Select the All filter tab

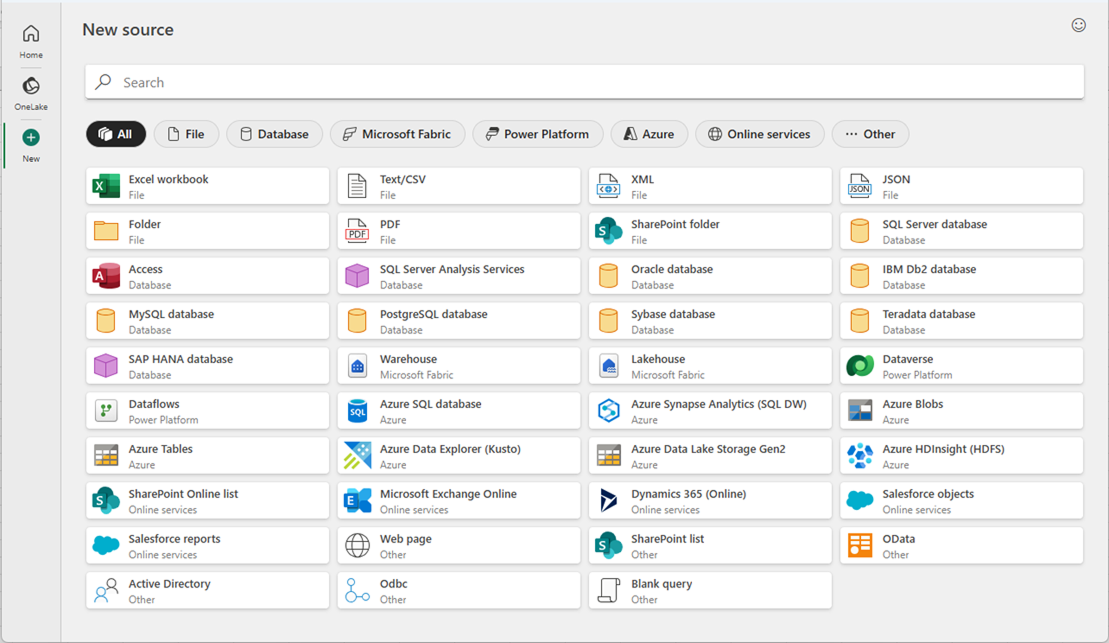pyautogui.click(x=116, y=134)
